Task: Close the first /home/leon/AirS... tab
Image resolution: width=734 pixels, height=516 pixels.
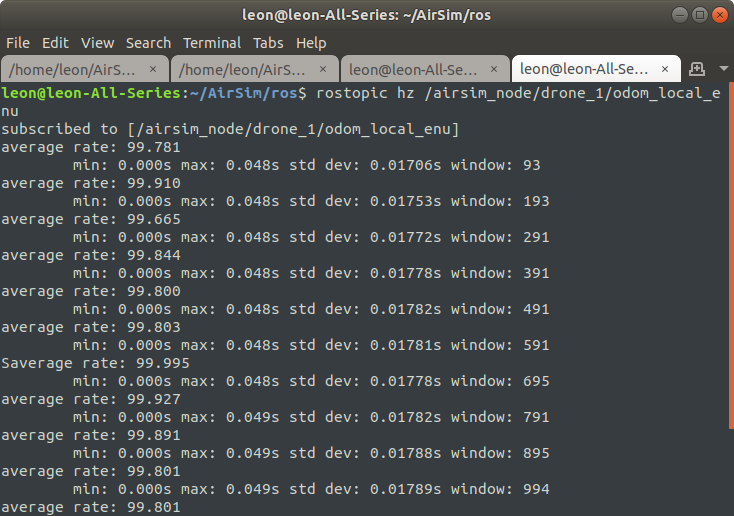Action: pyautogui.click(x=153, y=69)
